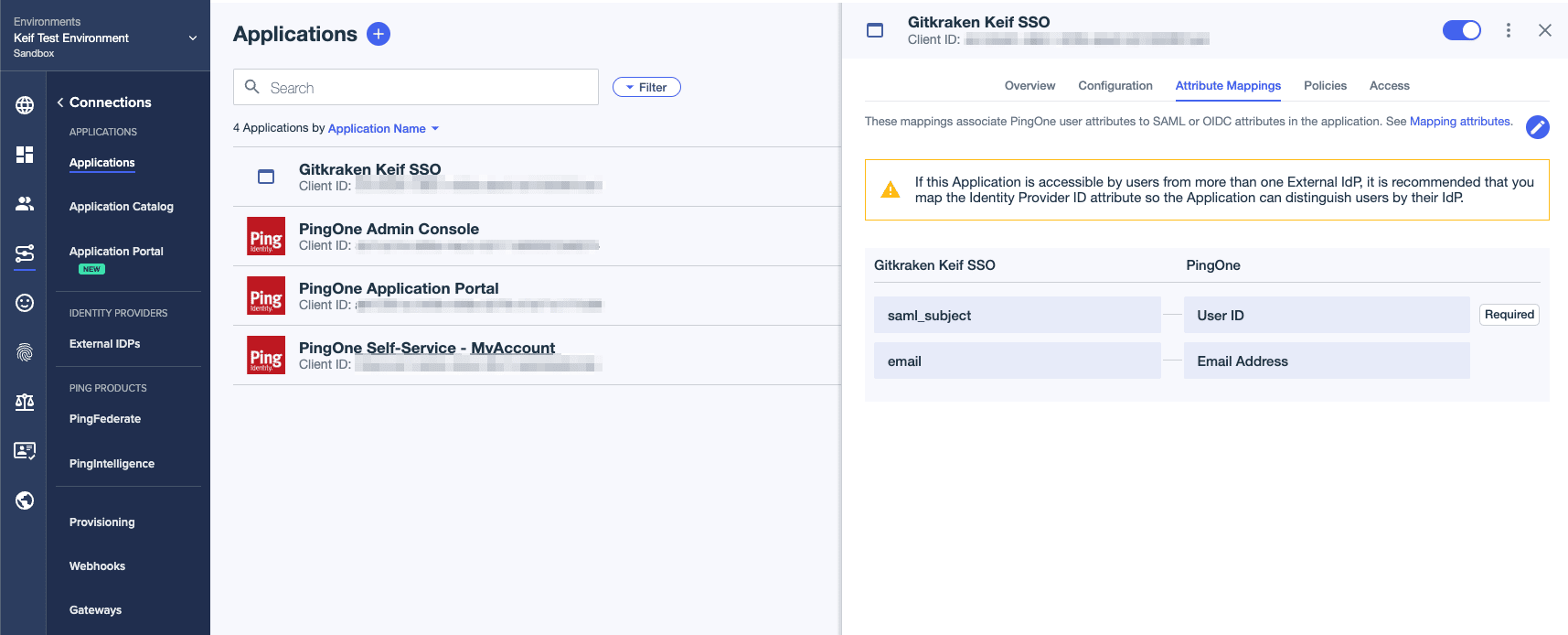Edit attribute mappings with pencil icon
The width and height of the screenshot is (1568, 635).
(1538, 127)
